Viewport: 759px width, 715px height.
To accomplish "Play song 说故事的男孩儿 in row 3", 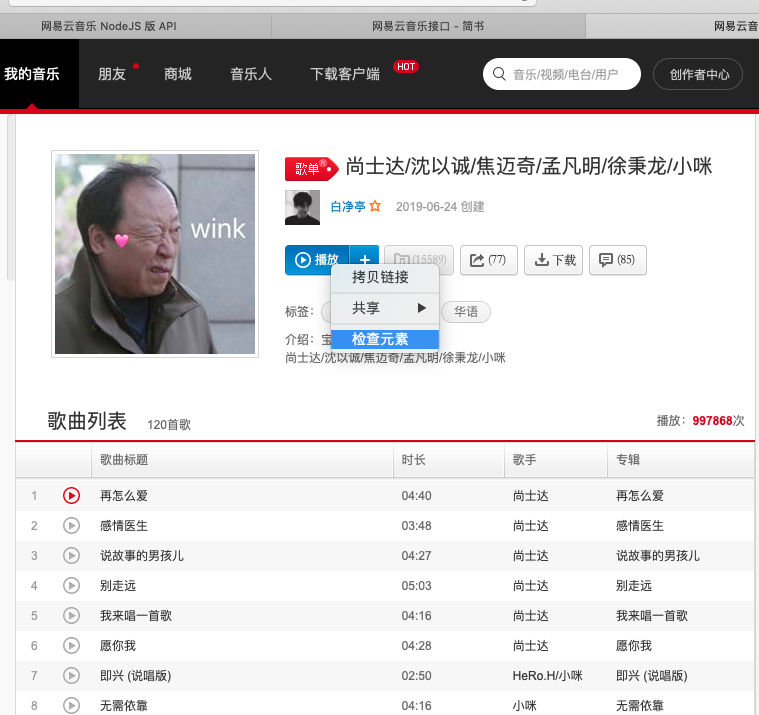I will click(71, 556).
